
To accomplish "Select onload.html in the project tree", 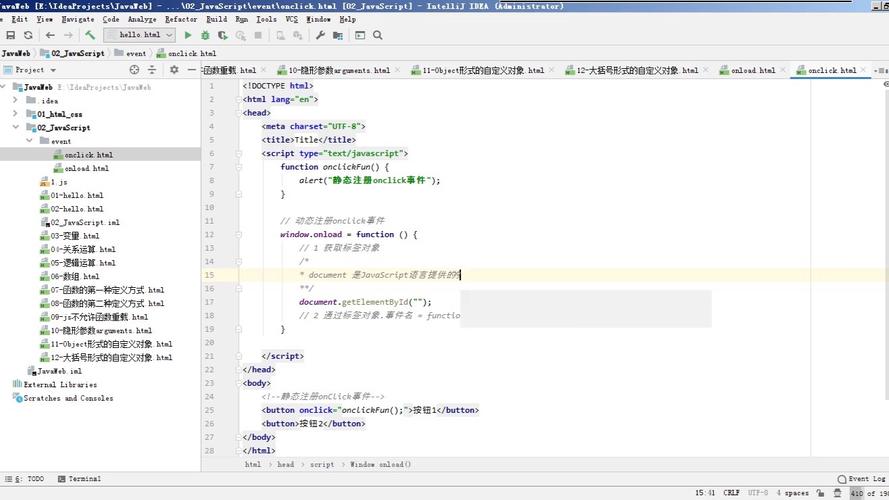I will [87, 168].
